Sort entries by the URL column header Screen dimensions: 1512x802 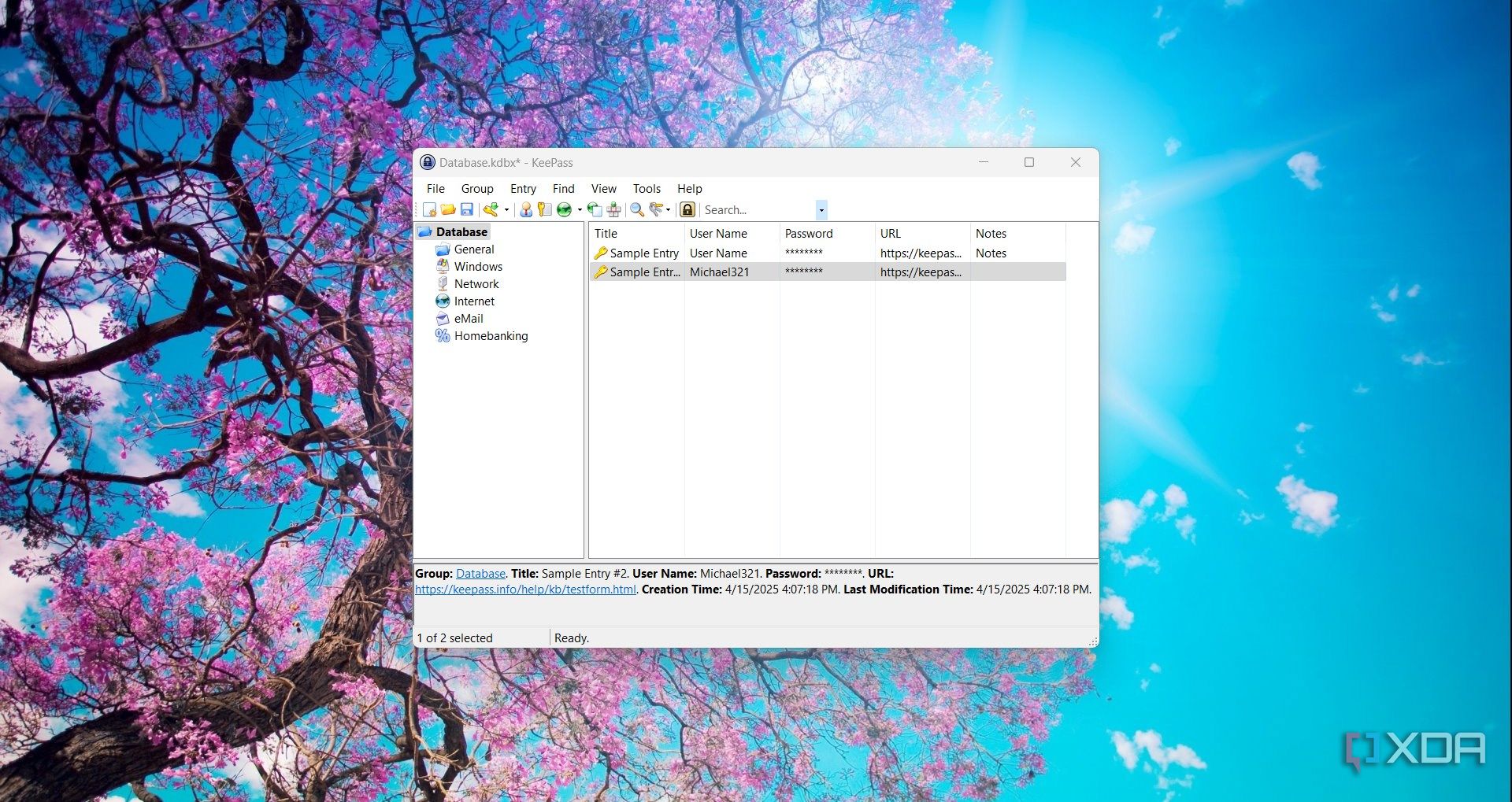(922, 234)
